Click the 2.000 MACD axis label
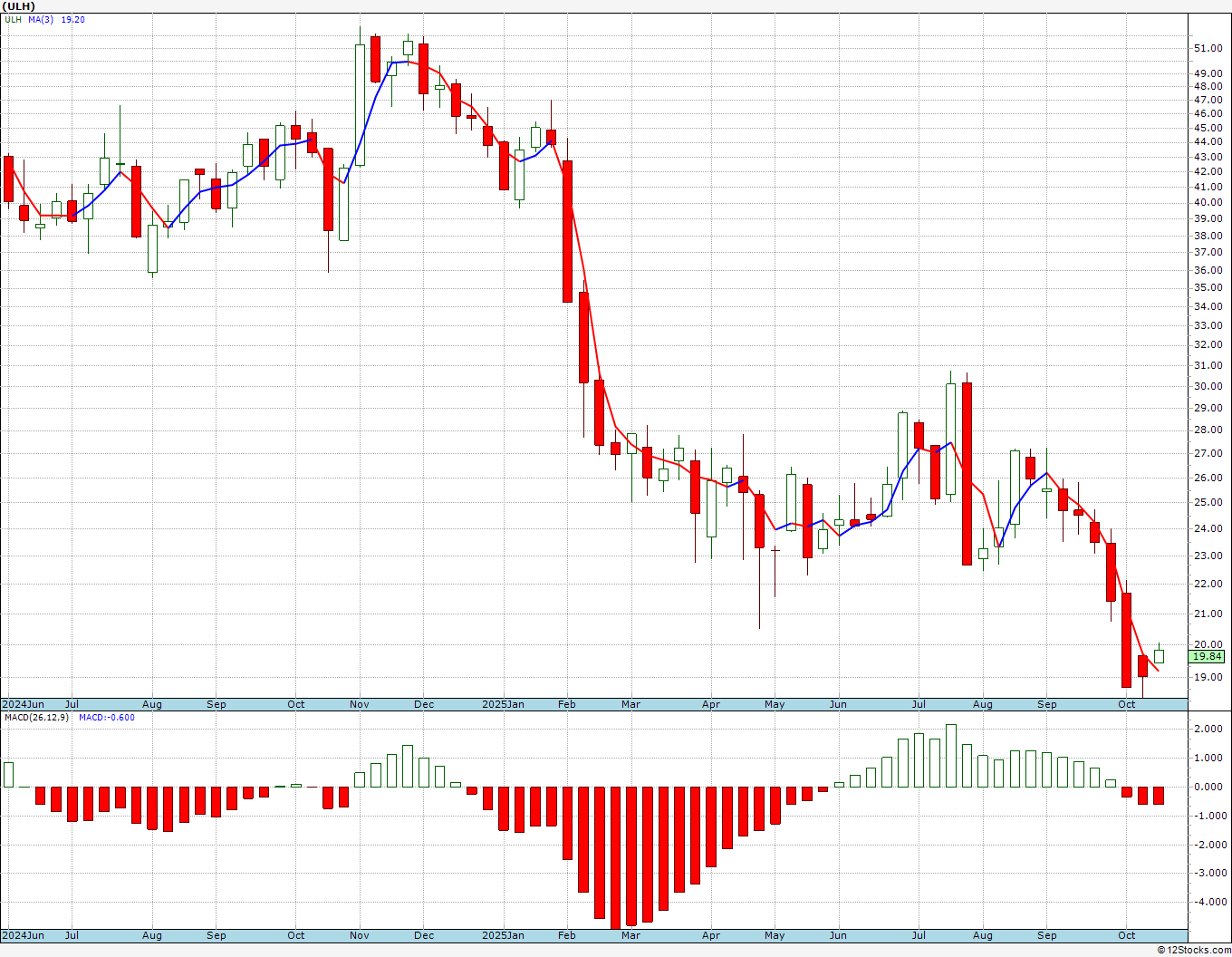The height and width of the screenshot is (957, 1232). (1209, 729)
